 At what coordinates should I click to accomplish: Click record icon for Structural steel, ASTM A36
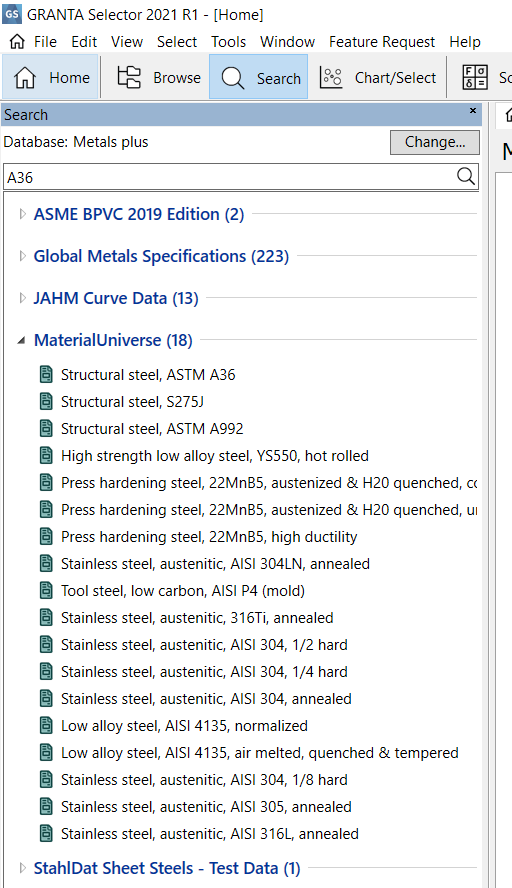pyautogui.click(x=46, y=374)
